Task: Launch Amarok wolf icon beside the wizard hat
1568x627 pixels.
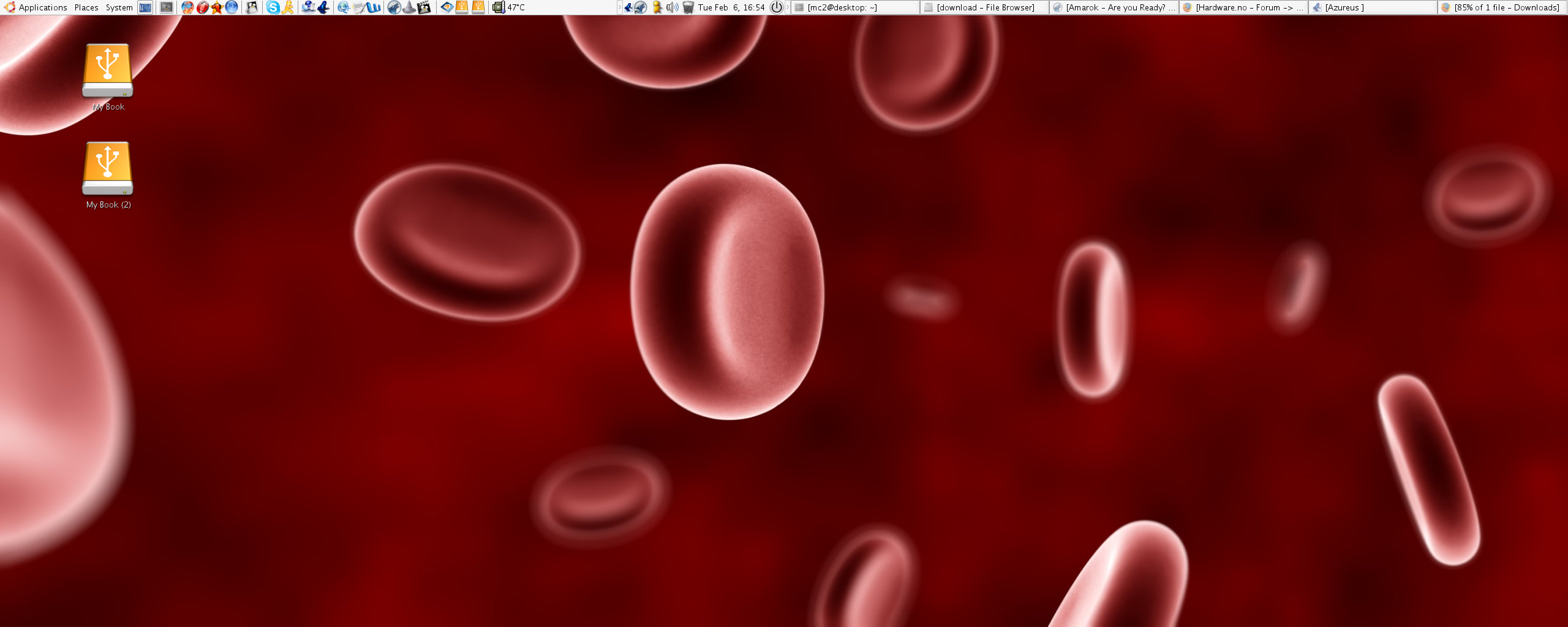Action: (394, 7)
